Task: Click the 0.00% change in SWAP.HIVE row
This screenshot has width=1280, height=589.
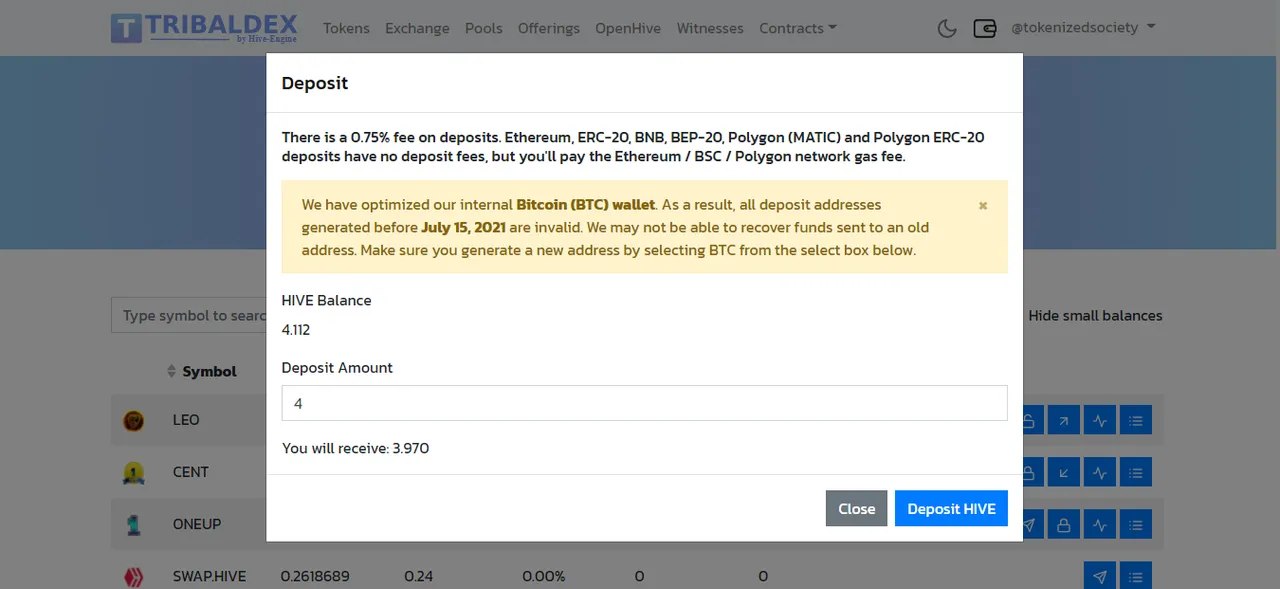Action: coord(543,576)
